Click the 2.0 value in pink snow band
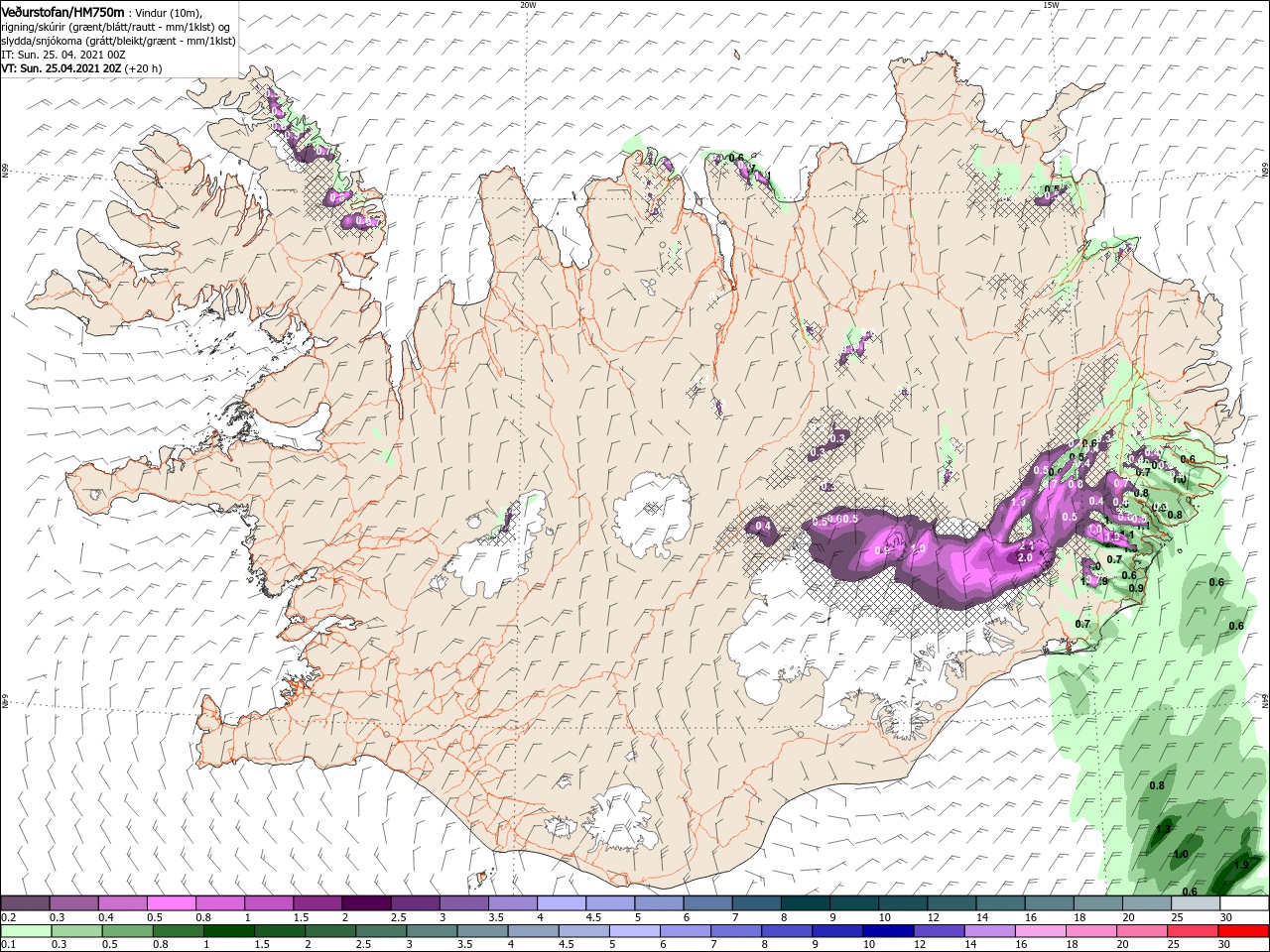The height and width of the screenshot is (952, 1270). pyautogui.click(x=1025, y=557)
